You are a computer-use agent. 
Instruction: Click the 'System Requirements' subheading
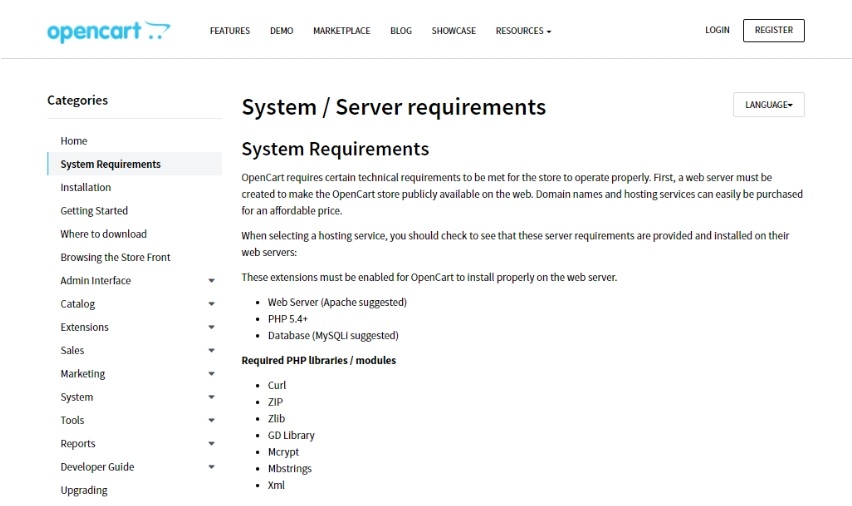[x=335, y=149]
